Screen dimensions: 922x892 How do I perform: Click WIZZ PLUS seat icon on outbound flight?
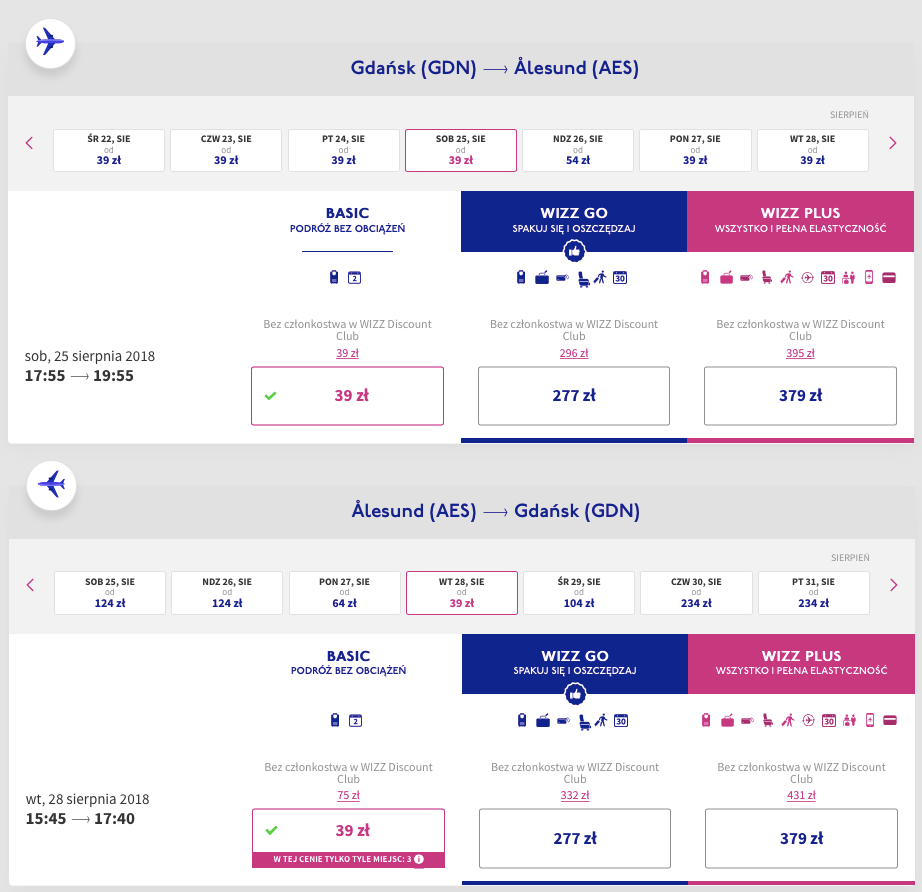point(766,278)
